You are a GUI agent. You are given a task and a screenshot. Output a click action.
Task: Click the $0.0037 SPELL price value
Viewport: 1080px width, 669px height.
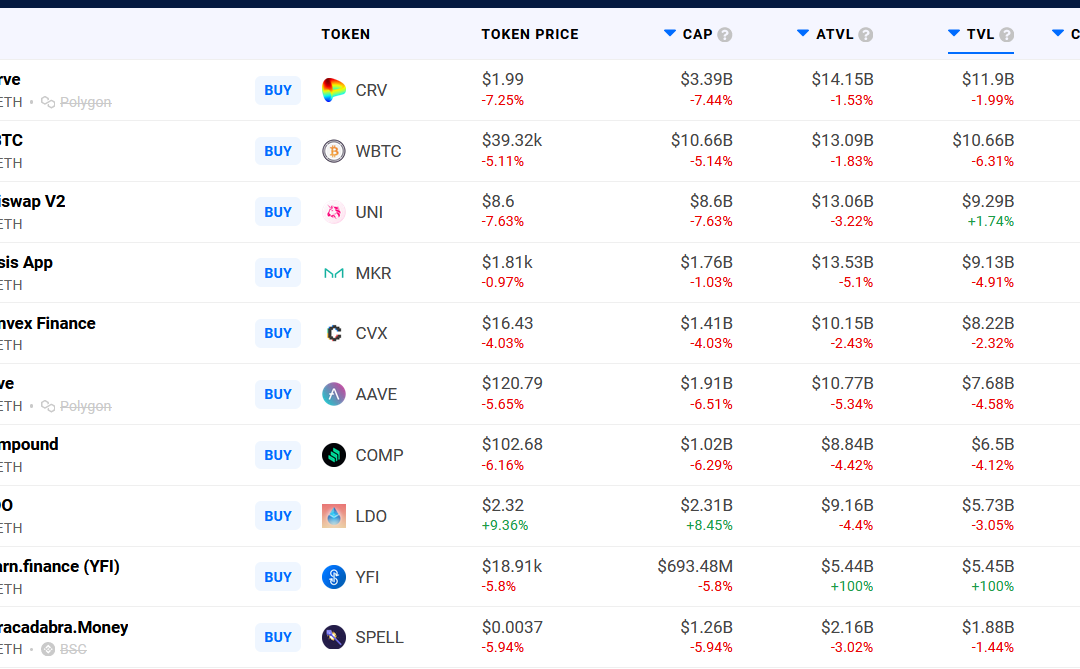[x=512, y=627]
